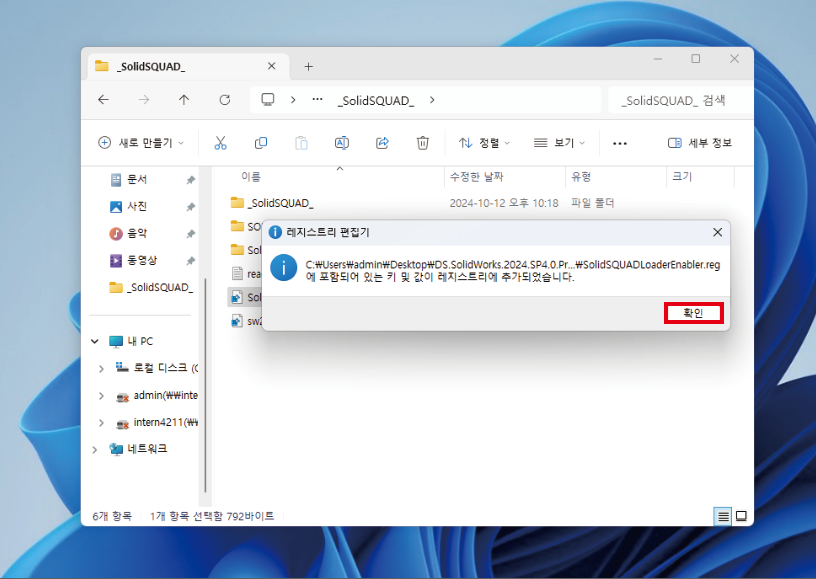Refresh the folder view
Viewport: 816px width, 579px height.
tap(224, 100)
